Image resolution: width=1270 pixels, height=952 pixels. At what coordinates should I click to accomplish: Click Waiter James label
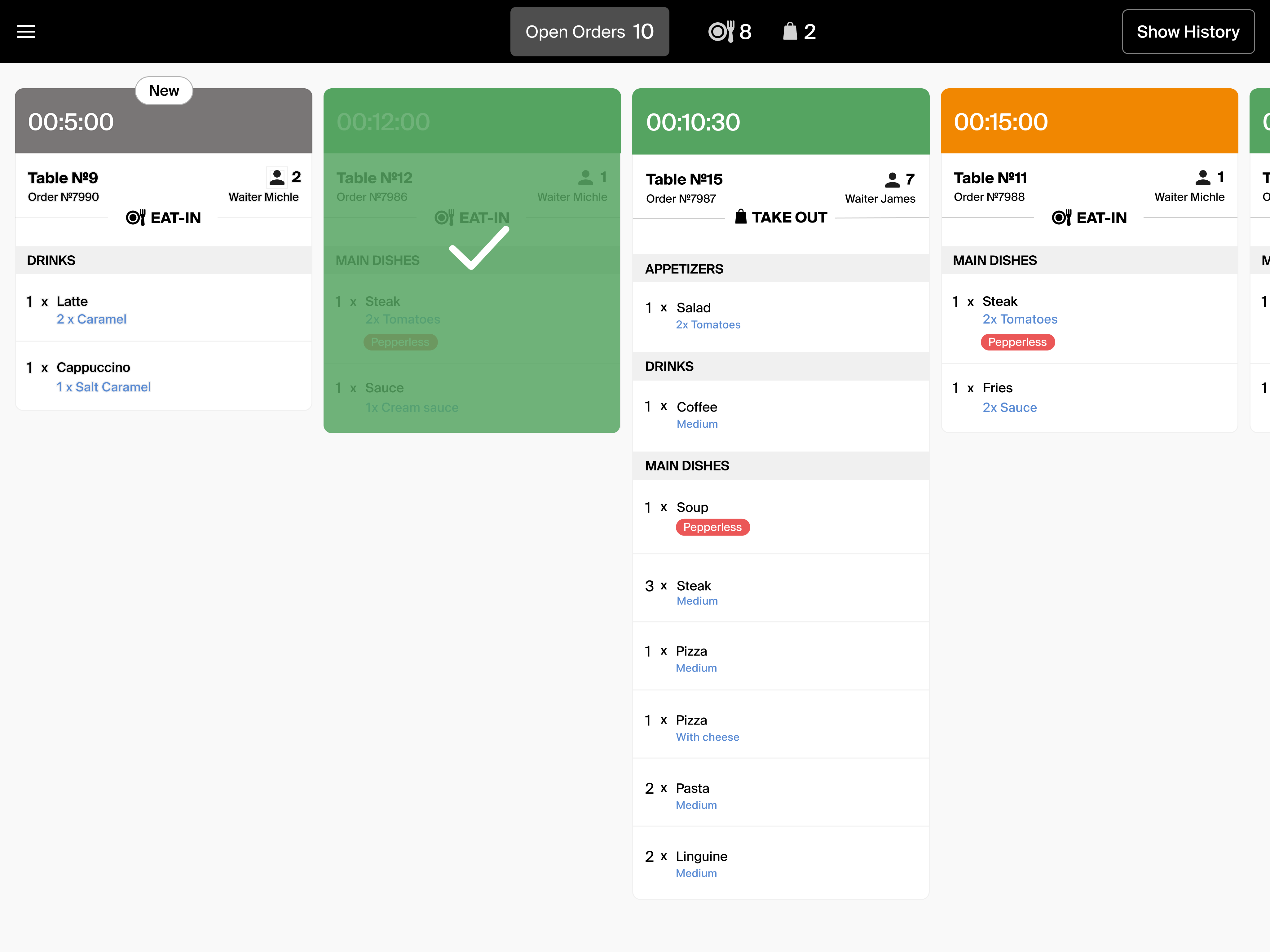[x=880, y=199]
